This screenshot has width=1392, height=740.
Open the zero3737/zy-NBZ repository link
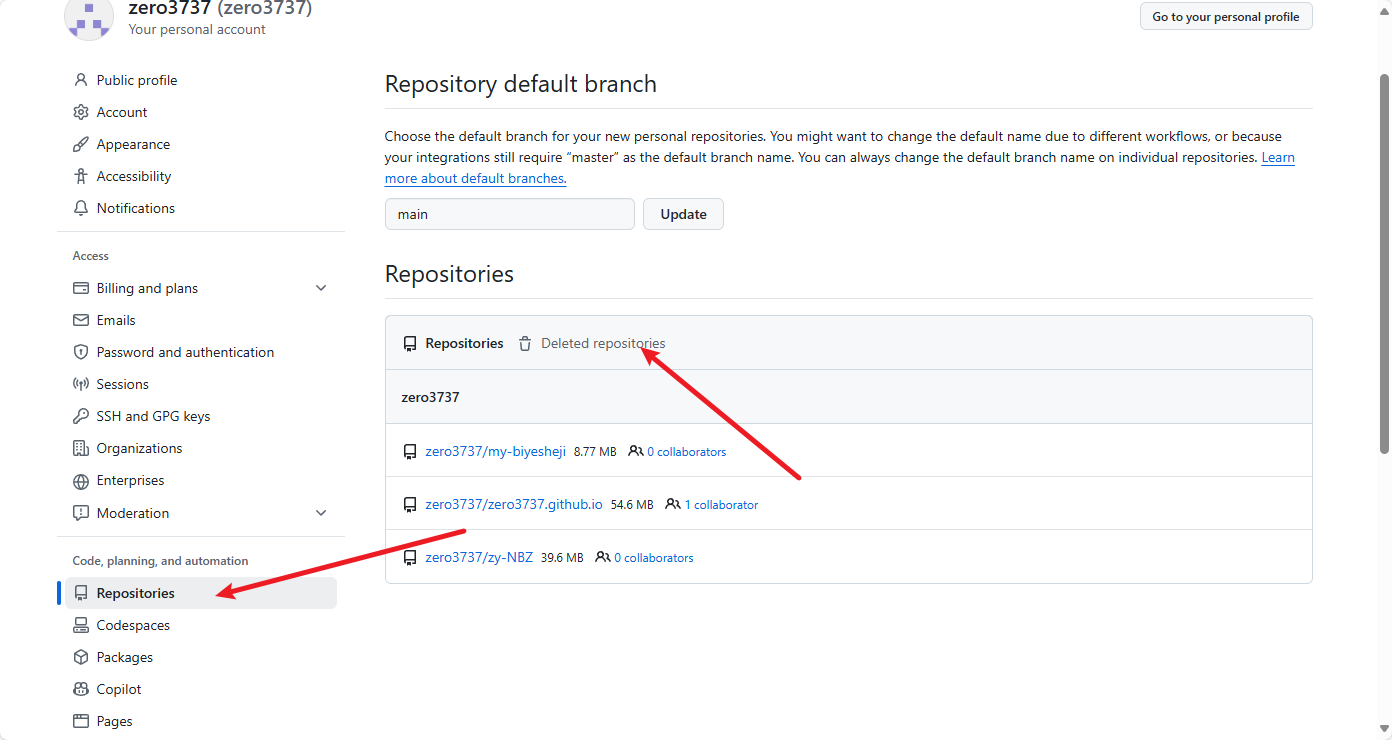479,557
